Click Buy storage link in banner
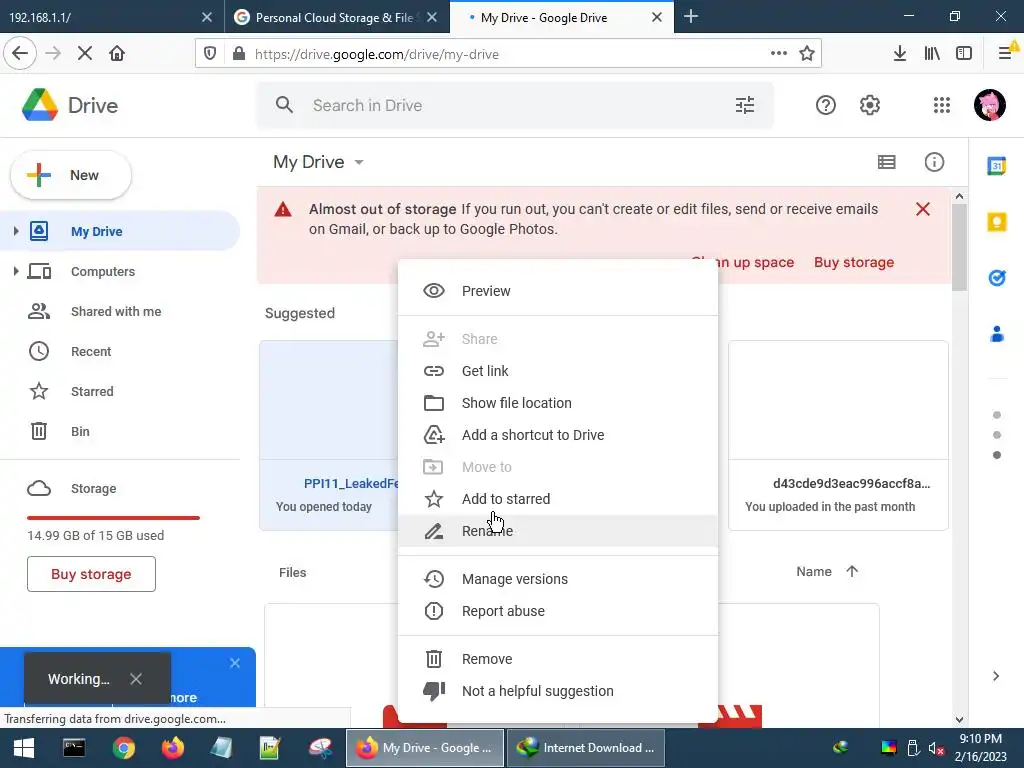The height and width of the screenshot is (768, 1024). 854,262
